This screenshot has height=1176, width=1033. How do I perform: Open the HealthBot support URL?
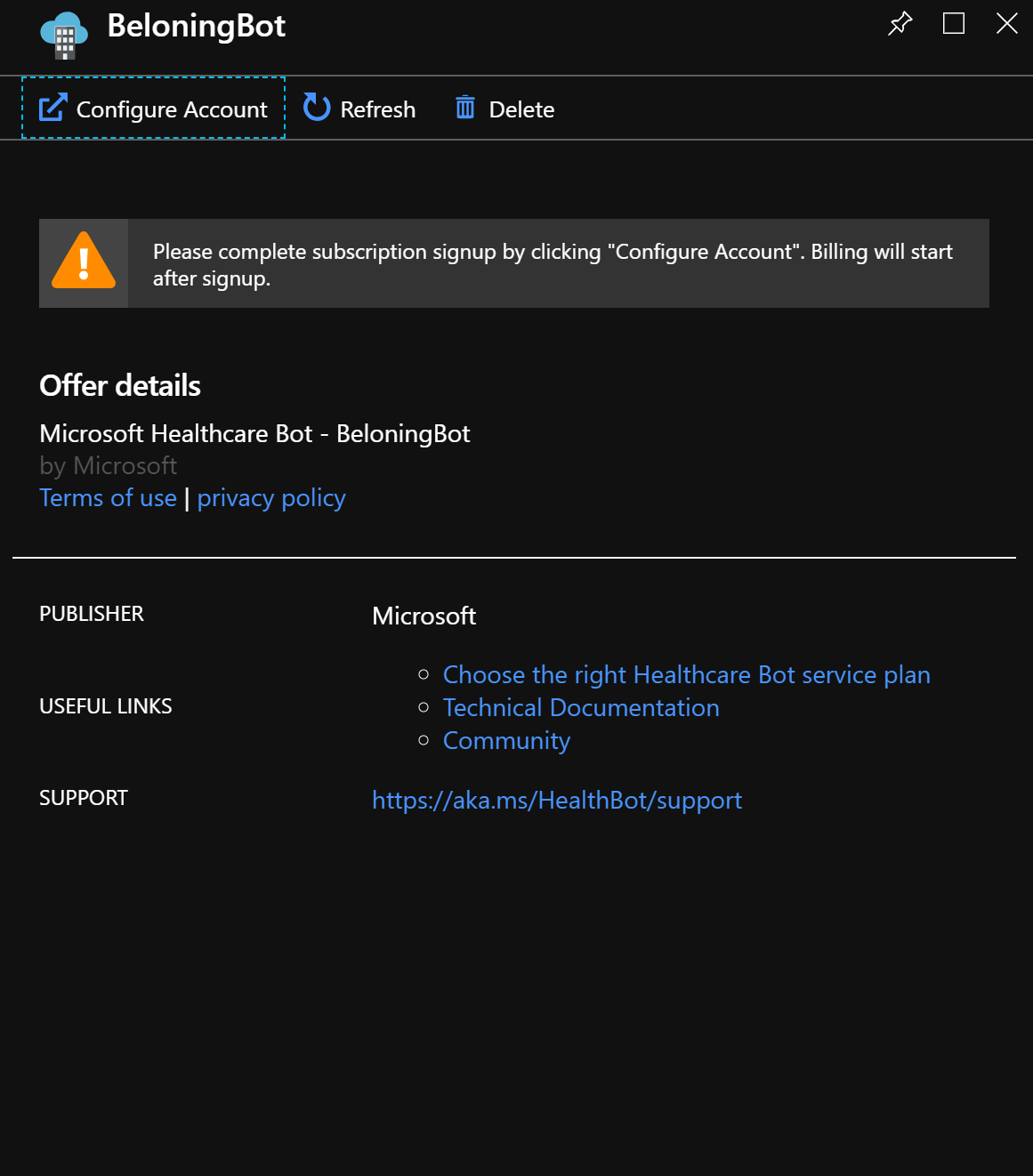click(x=557, y=801)
